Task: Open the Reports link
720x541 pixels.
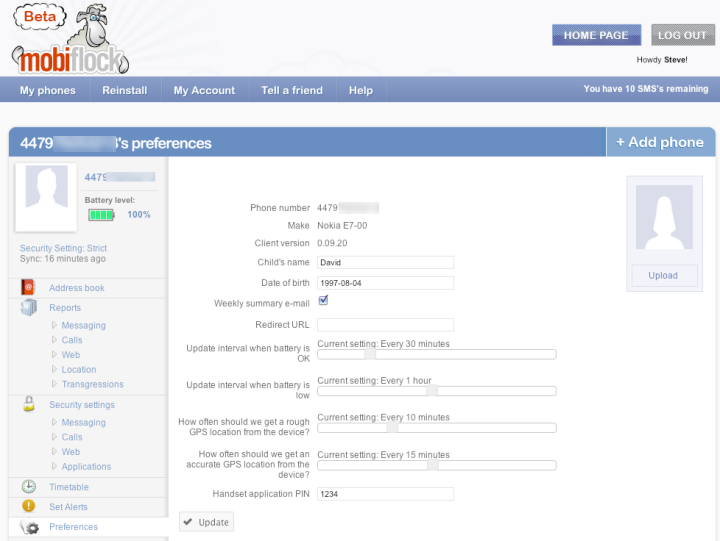Action: (x=65, y=308)
